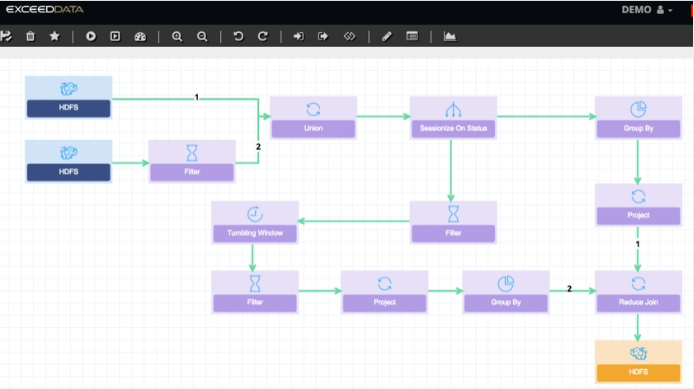
Task: Click the code brackets icon
Action: click(x=350, y=36)
